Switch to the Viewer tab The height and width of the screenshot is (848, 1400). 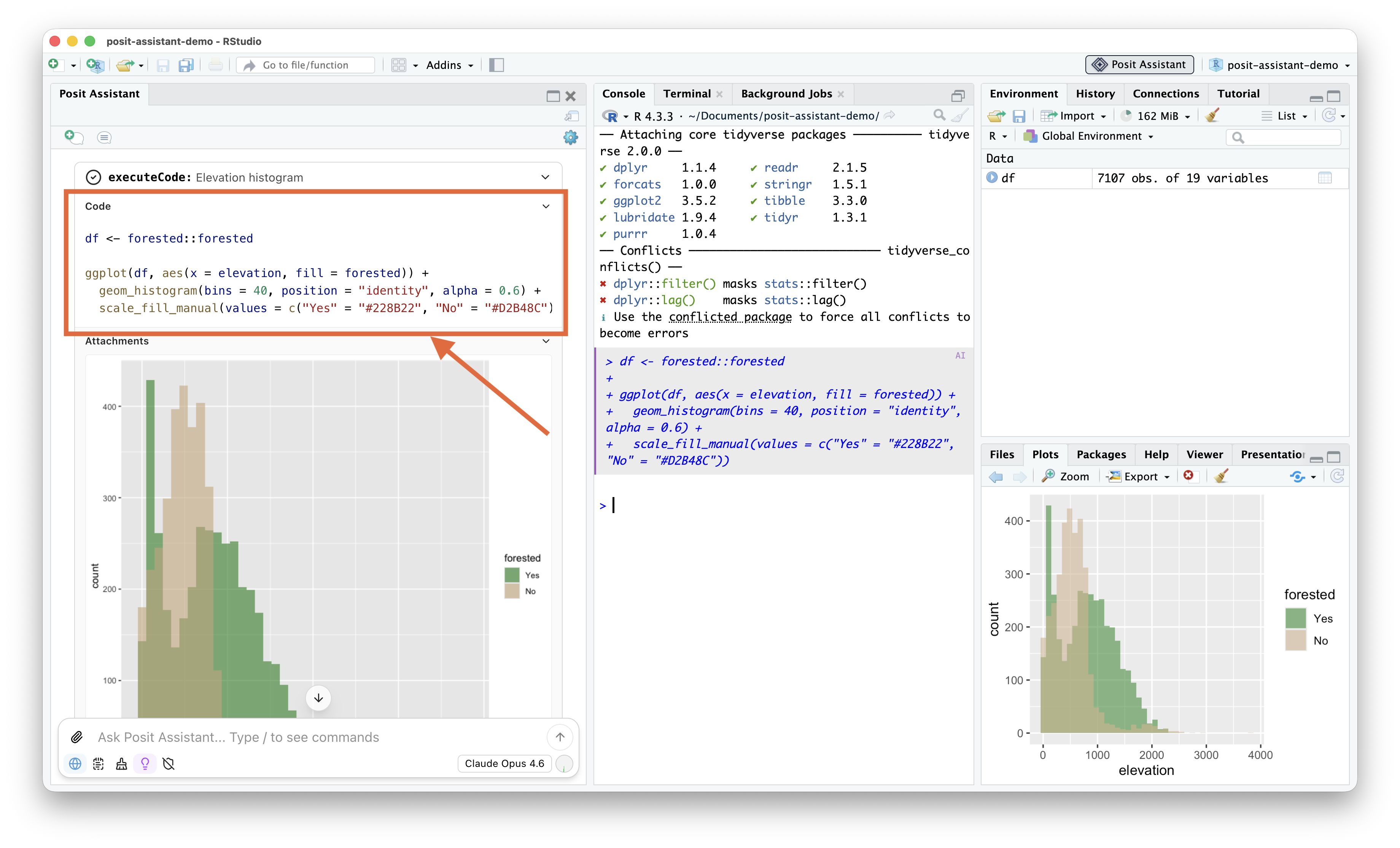(x=1204, y=454)
